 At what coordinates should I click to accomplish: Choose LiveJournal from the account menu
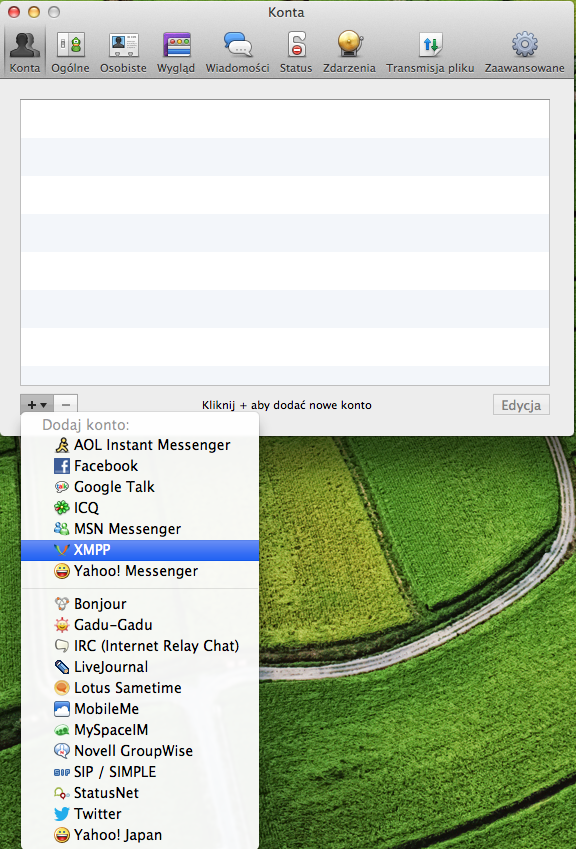(x=140, y=667)
